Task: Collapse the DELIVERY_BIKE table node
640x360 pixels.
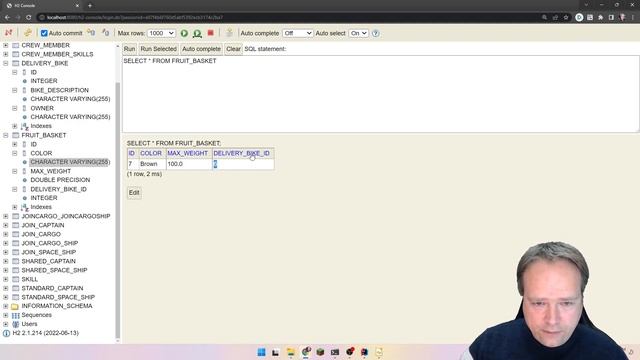Action: click(x=6, y=63)
